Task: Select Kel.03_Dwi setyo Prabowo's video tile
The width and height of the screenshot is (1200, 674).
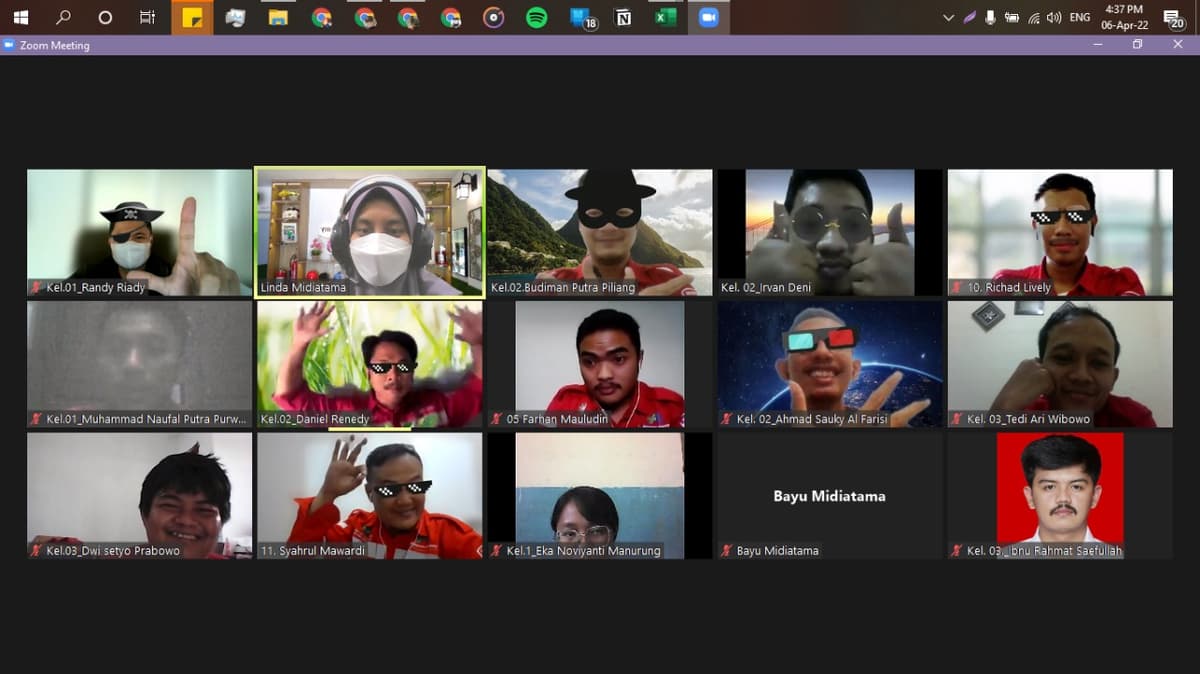Action: 140,495
